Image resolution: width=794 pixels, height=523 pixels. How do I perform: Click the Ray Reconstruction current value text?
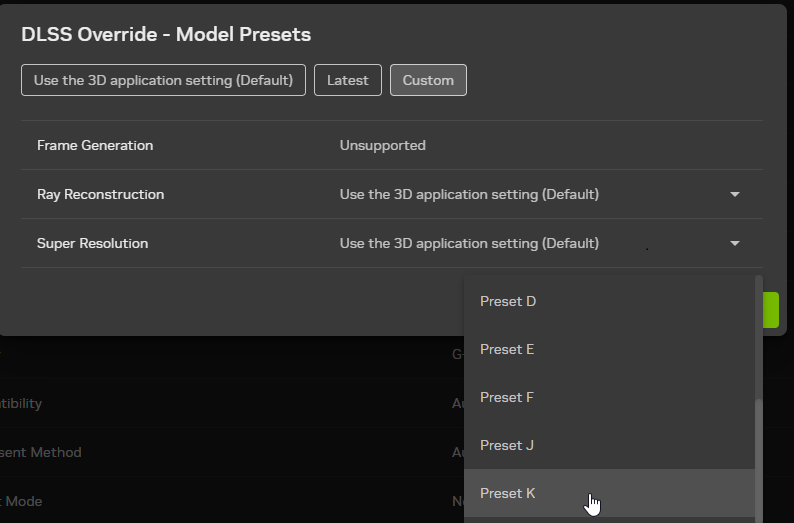coord(469,194)
